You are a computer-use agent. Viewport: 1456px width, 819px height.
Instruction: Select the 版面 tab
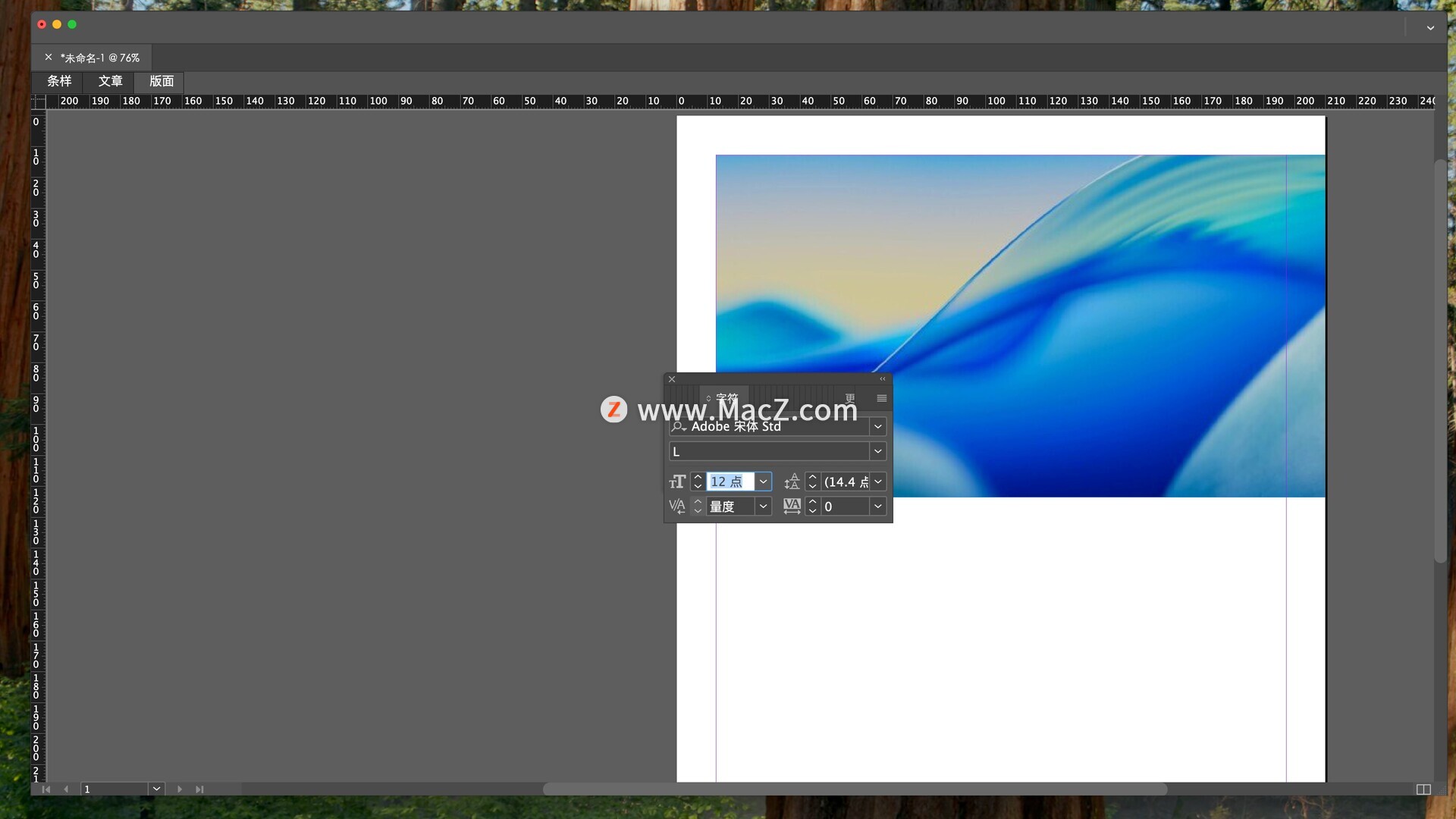coord(161,81)
